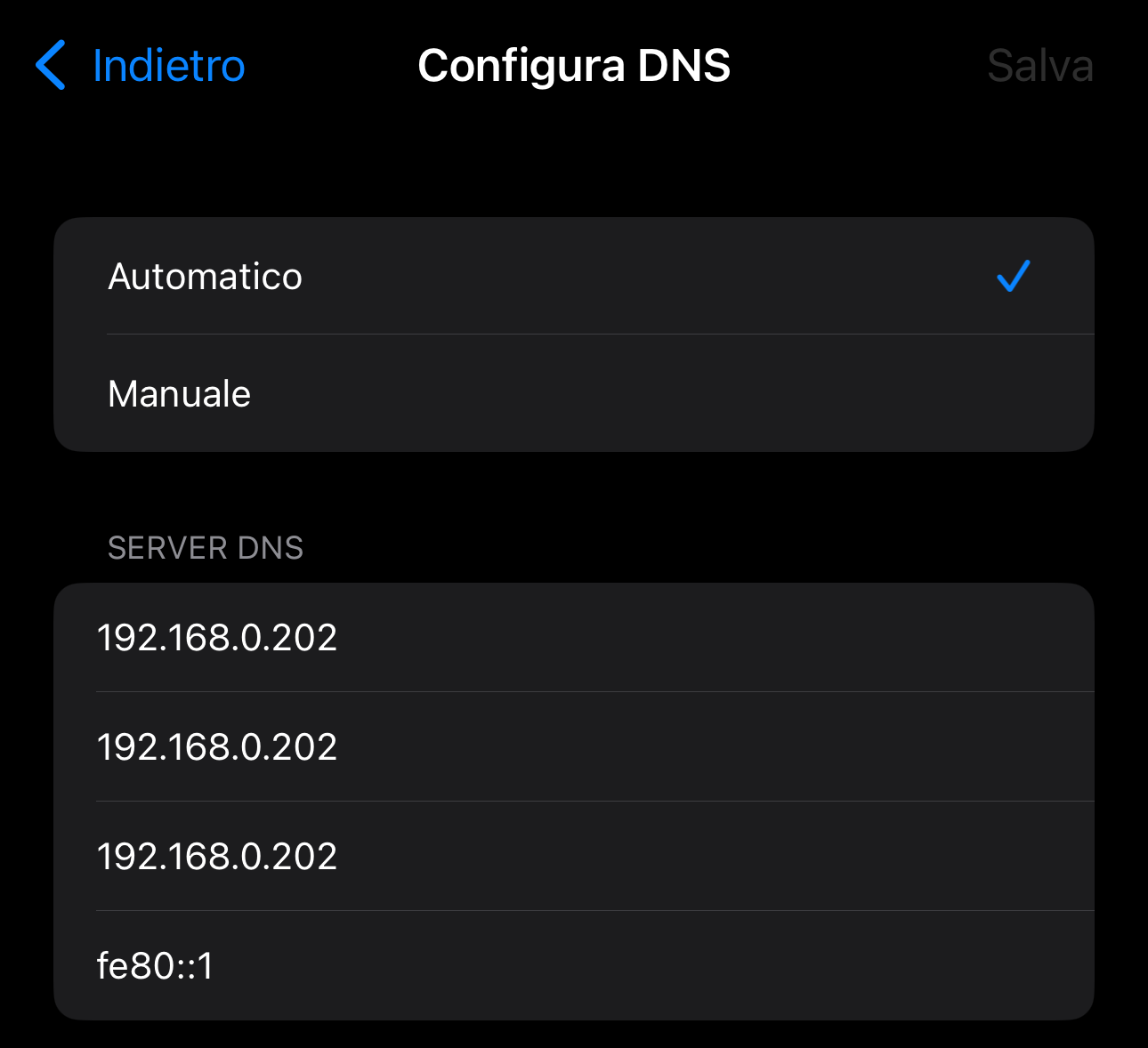Tap the top IPv4 DNS address
This screenshot has width=1148, height=1048.
217,638
